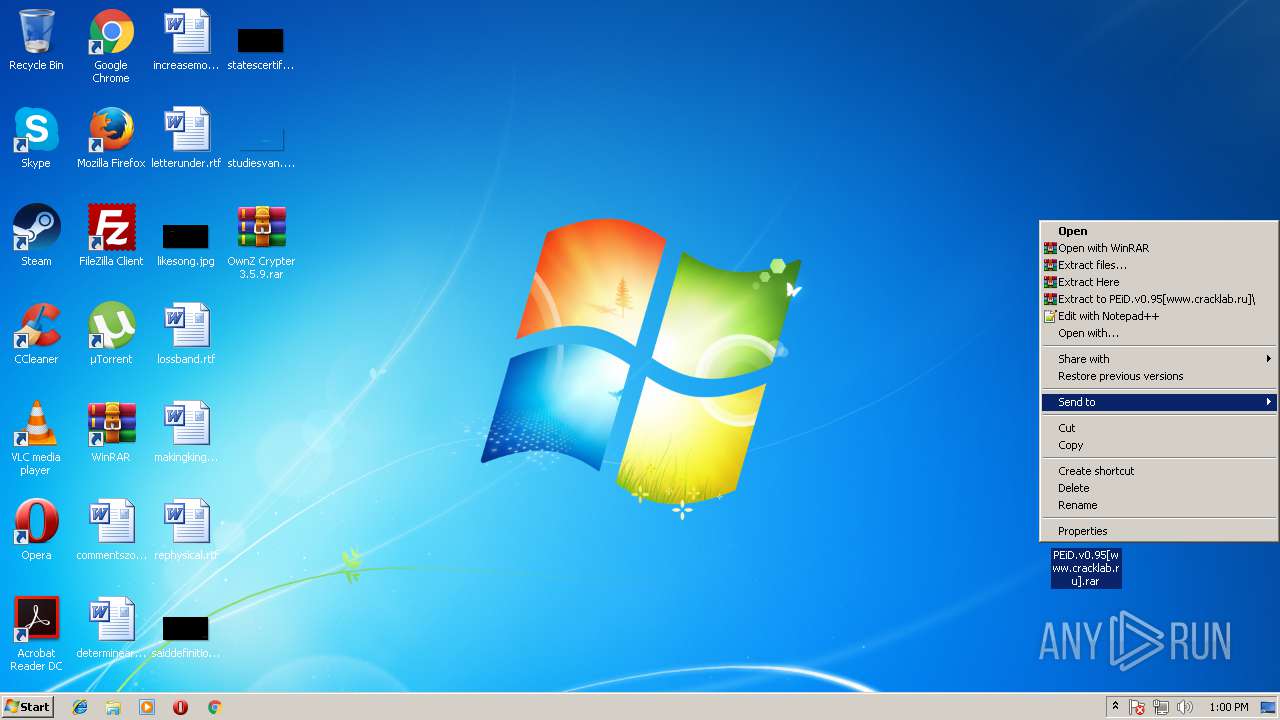
Task: Open the media player taskbar icon
Action: [x=147, y=707]
